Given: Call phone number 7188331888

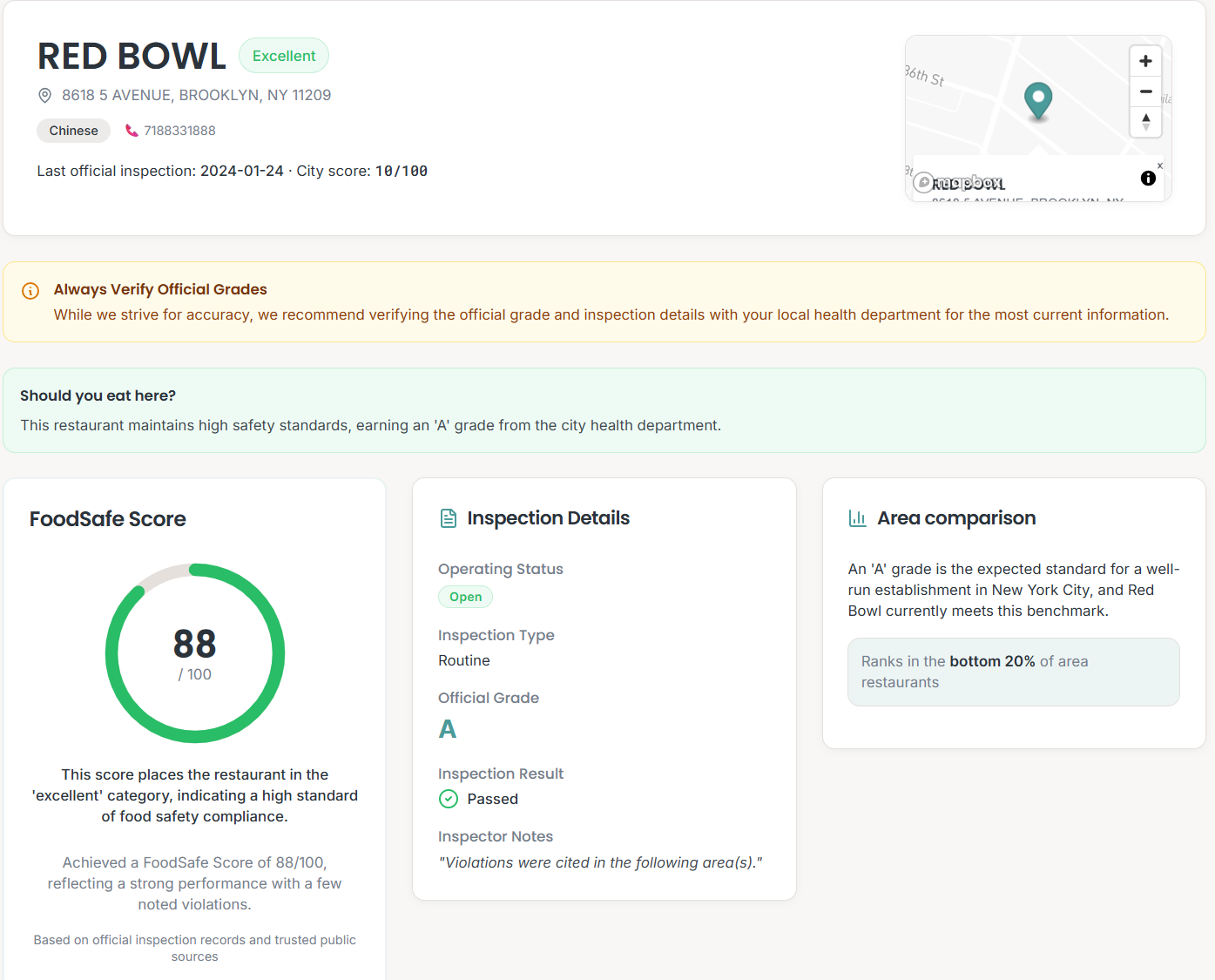Looking at the screenshot, I should click(179, 131).
